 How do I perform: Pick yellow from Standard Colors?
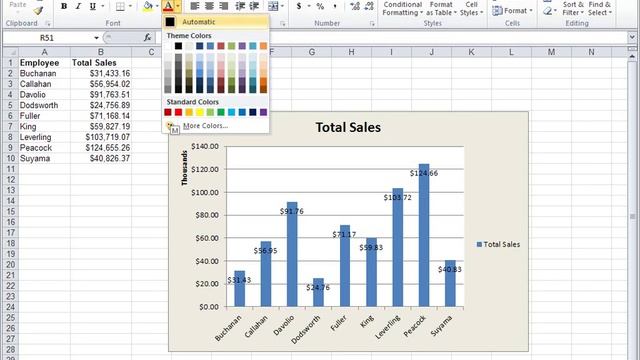[x=200, y=112]
